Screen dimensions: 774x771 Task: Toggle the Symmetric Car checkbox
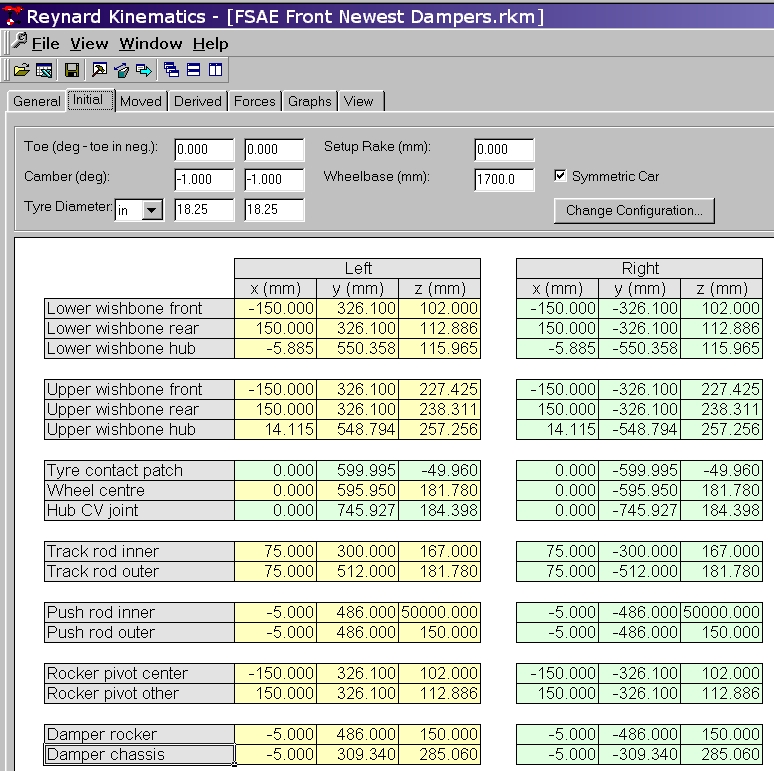point(560,176)
